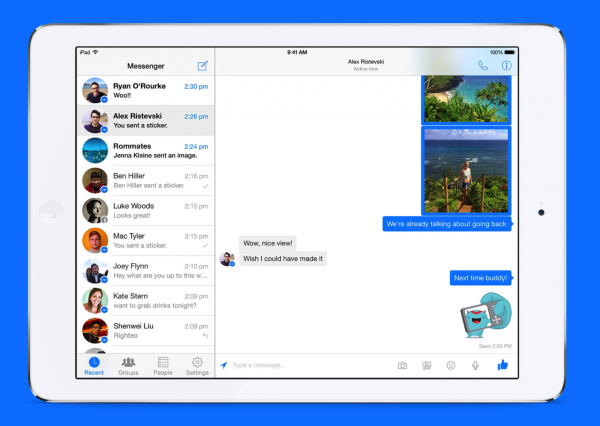Image resolution: width=600 pixels, height=426 pixels.
Task: Switch to the Groups tab
Action: coord(128,366)
